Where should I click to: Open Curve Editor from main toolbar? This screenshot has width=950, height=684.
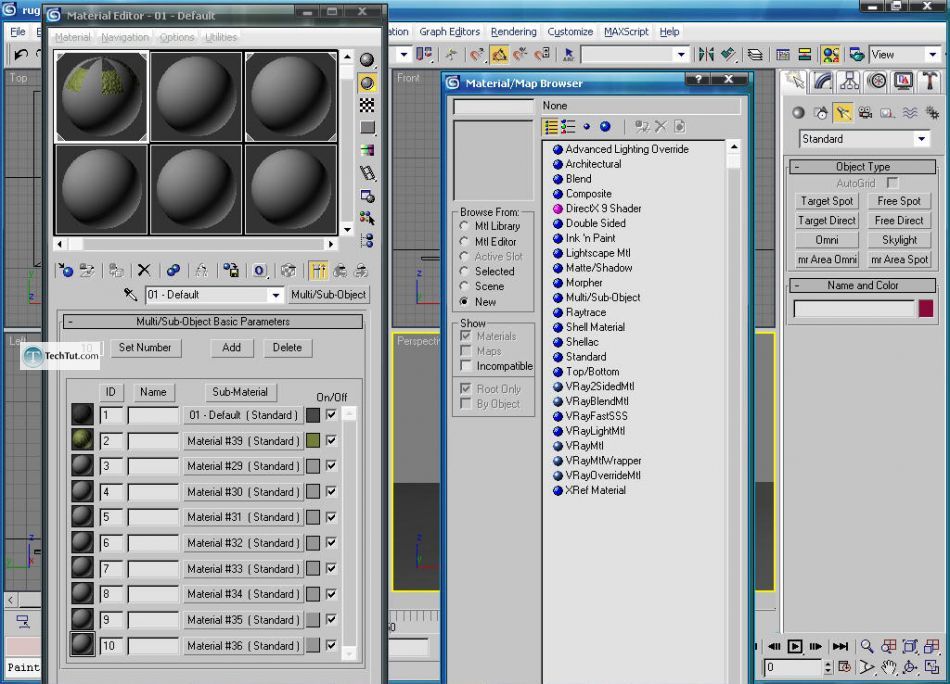coord(783,55)
